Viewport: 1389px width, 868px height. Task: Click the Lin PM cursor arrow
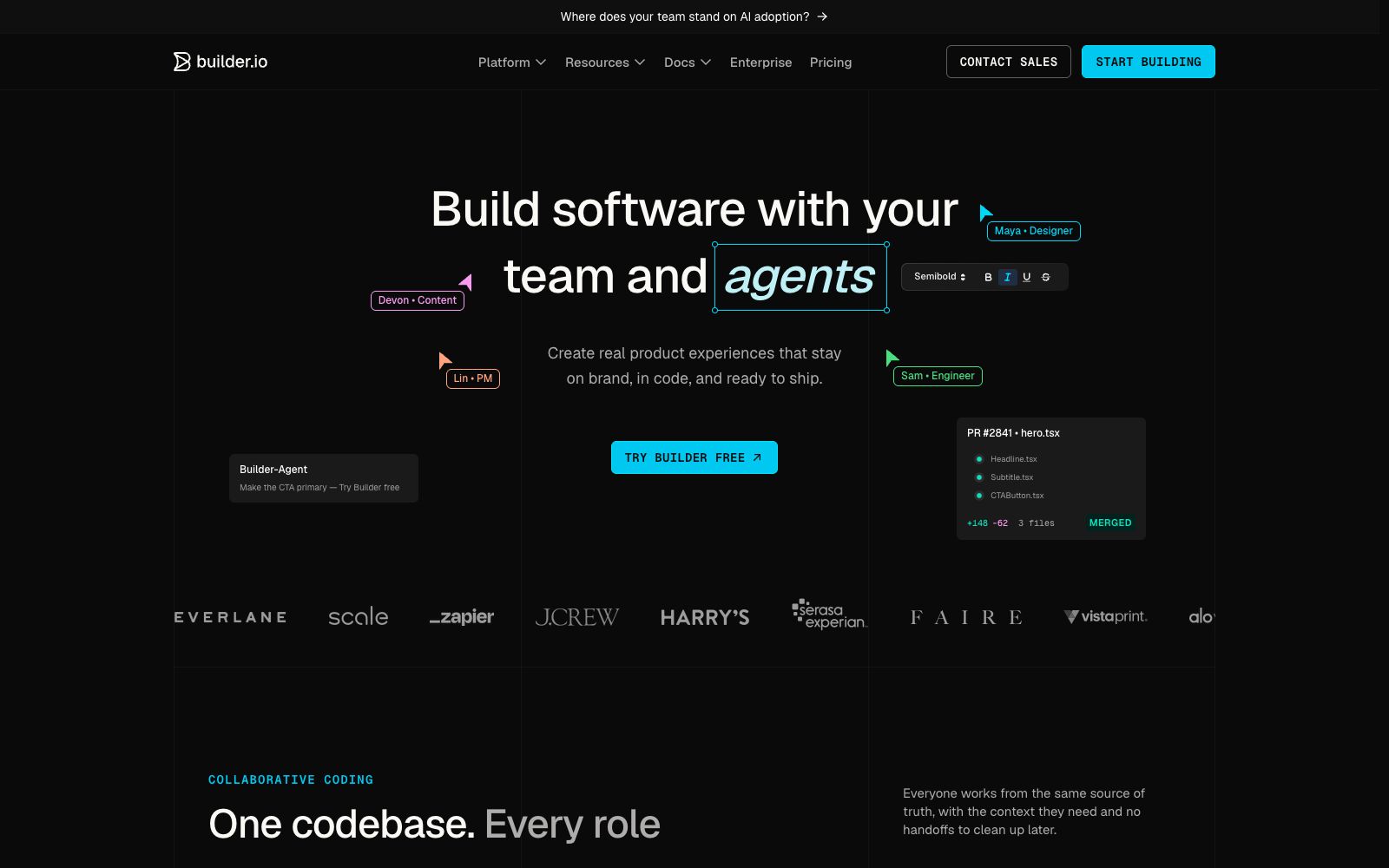444,360
